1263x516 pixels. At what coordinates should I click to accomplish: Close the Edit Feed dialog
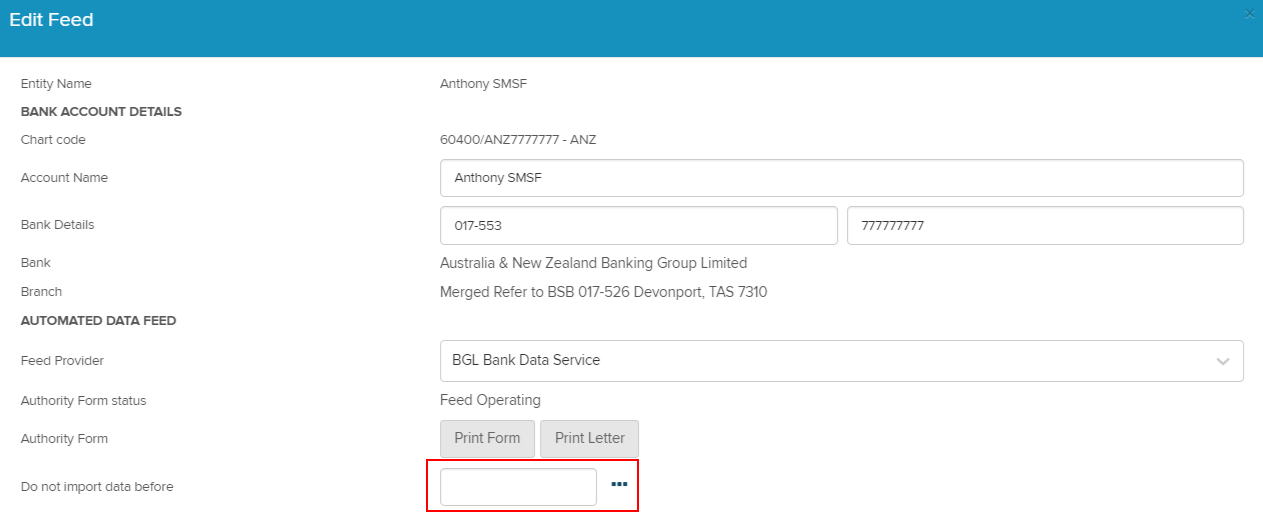pyautogui.click(x=1249, y=14)
